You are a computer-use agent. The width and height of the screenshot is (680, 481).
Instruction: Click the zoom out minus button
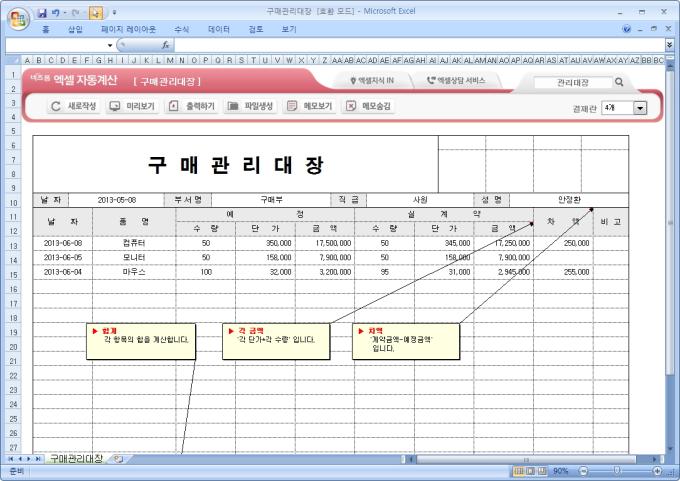point(584,471)
